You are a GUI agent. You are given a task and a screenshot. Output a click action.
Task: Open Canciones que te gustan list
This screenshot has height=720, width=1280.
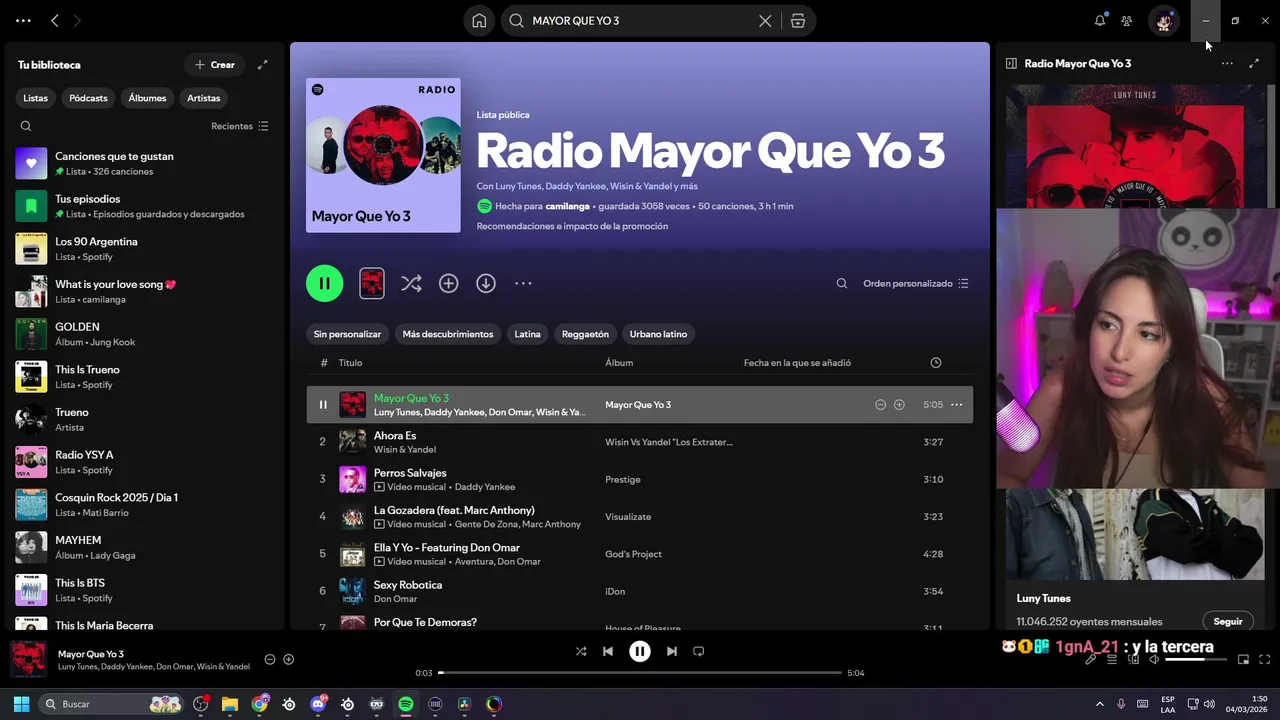pos(144,163)
